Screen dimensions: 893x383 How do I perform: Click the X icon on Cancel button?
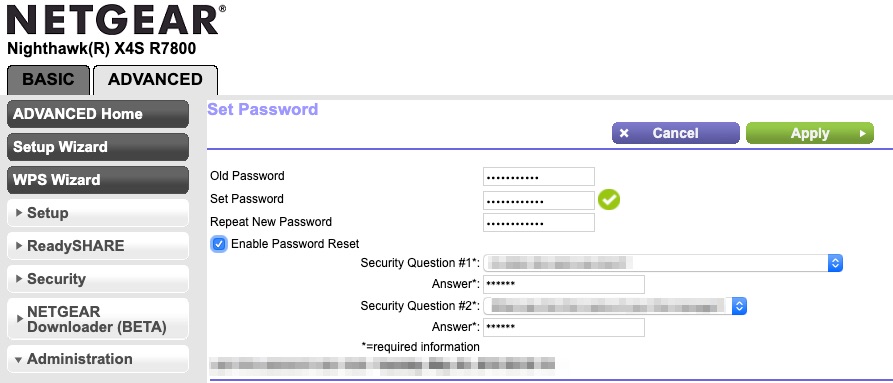tap(624, 134)
